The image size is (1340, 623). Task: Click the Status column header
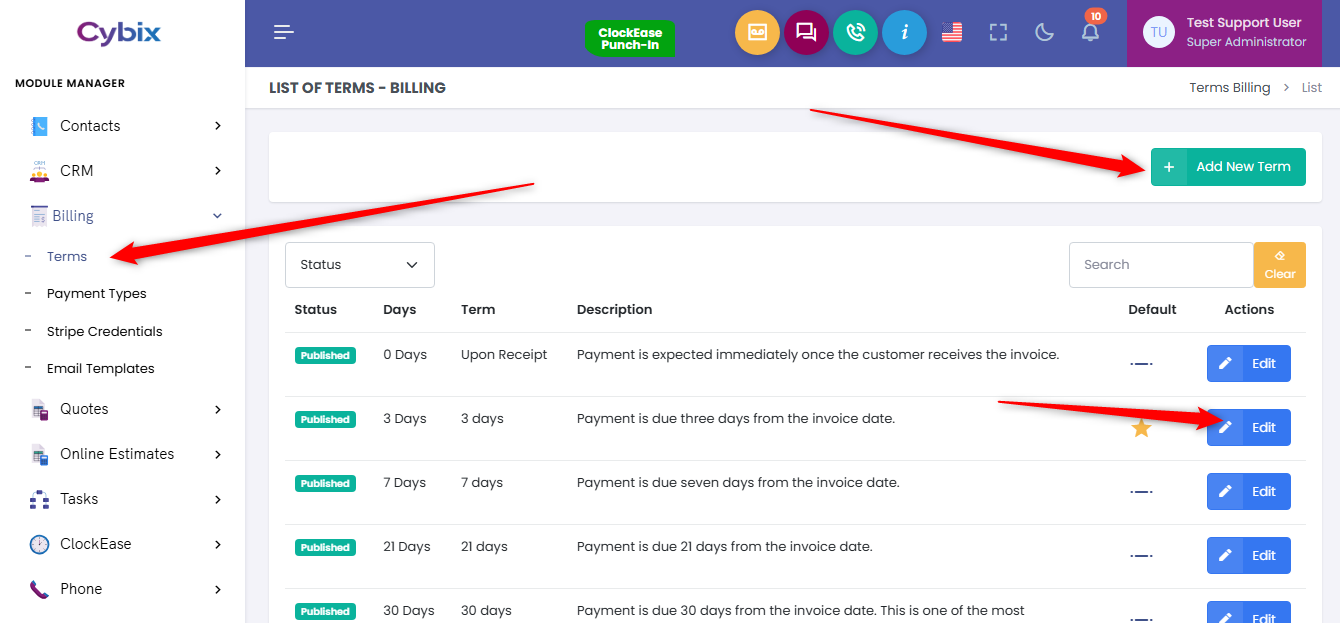pyautogui.click(x=315, y=310)
